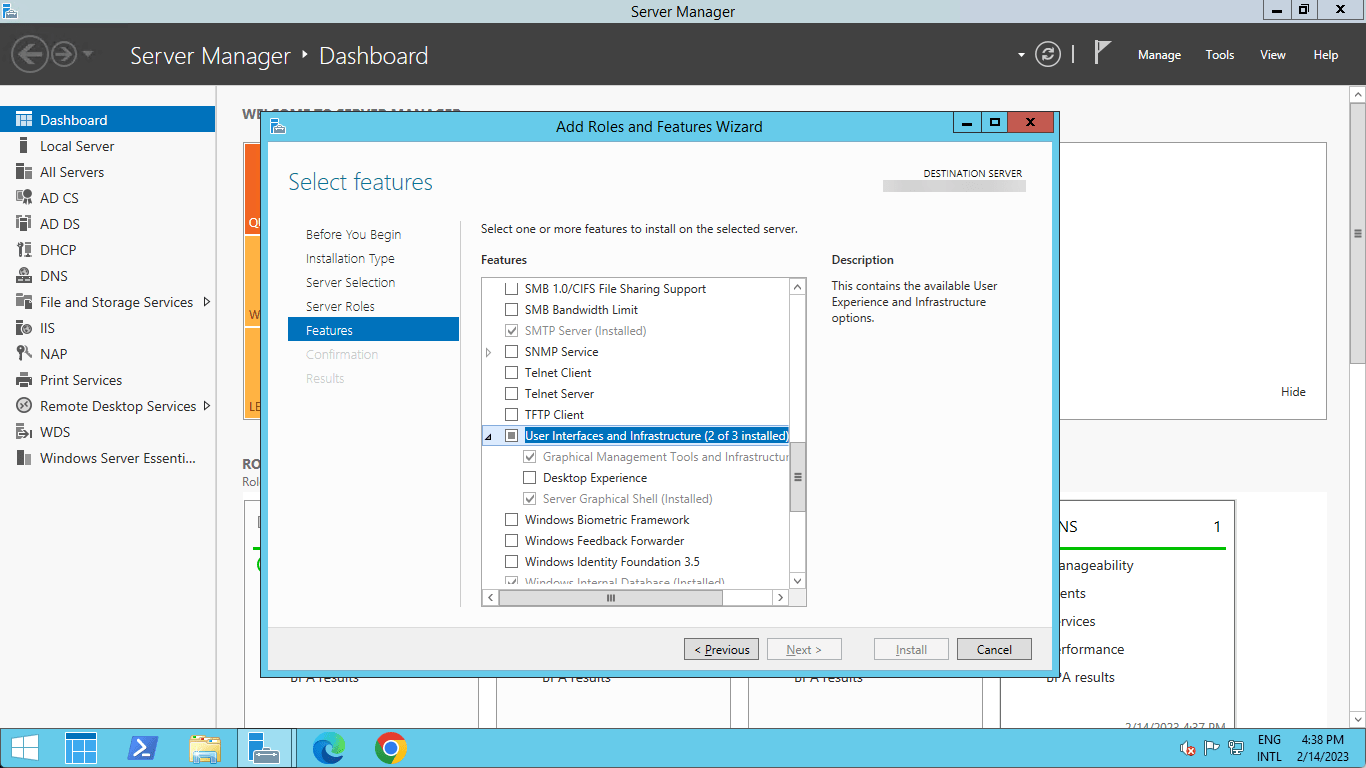Check Windows Biometric Framework
Screen dimensions: 1366x768
[512, 520]
